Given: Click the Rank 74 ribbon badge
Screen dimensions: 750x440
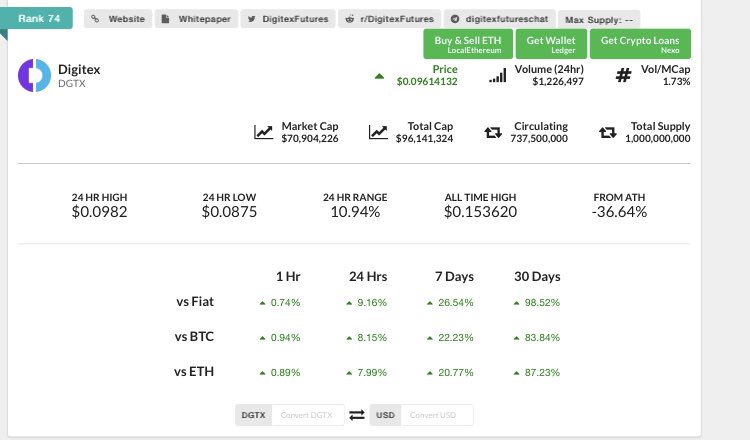Looking at the screenshot, I should (37, 18).
